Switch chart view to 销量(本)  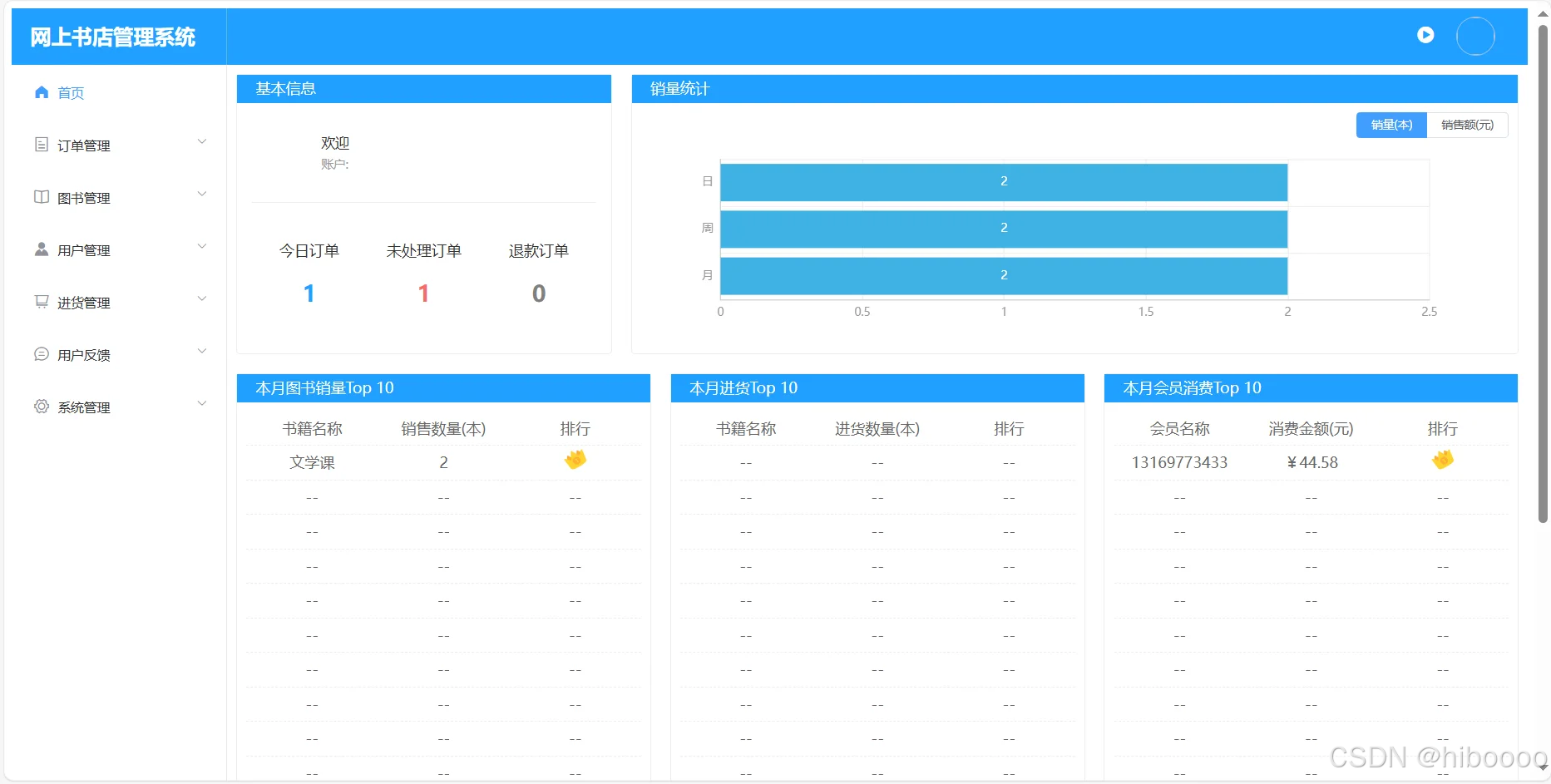(1390, 125)
